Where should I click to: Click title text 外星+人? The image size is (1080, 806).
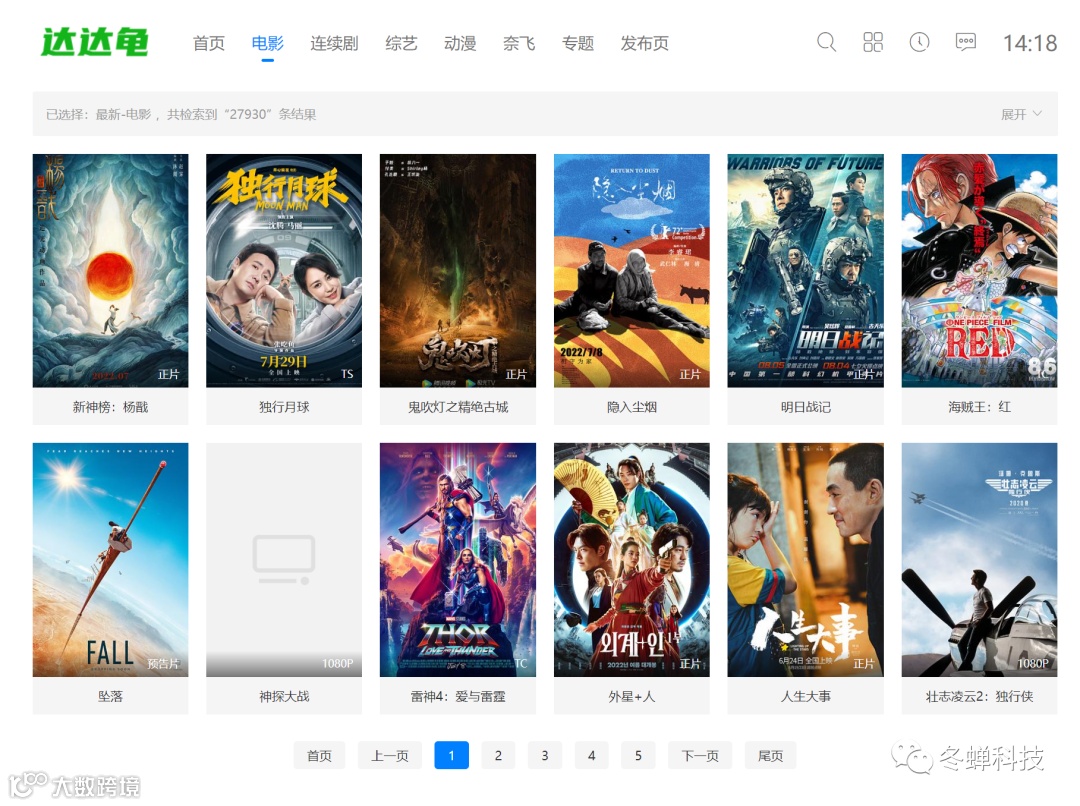632,696
